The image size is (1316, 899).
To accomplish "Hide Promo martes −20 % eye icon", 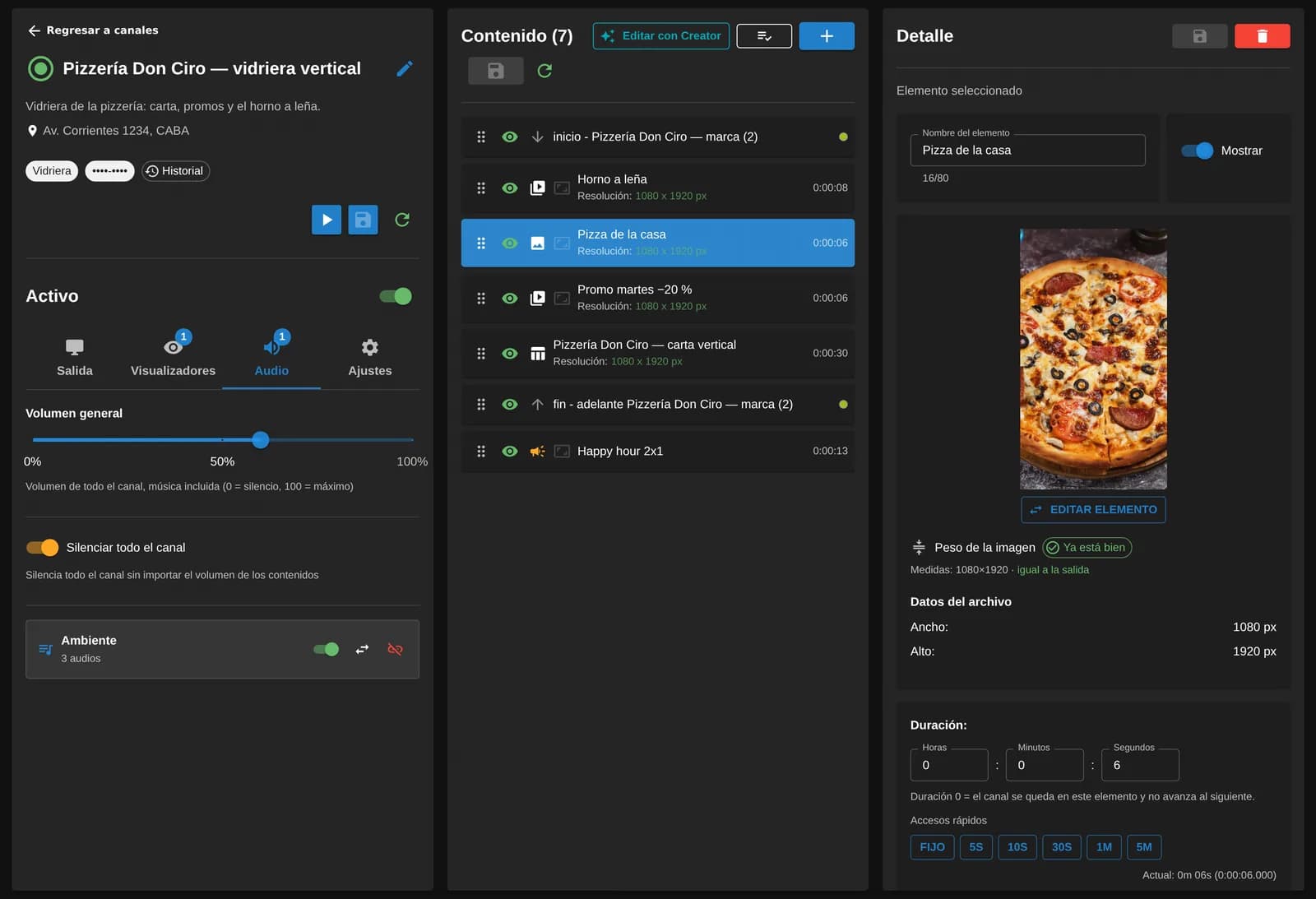I will click(510, 298).
